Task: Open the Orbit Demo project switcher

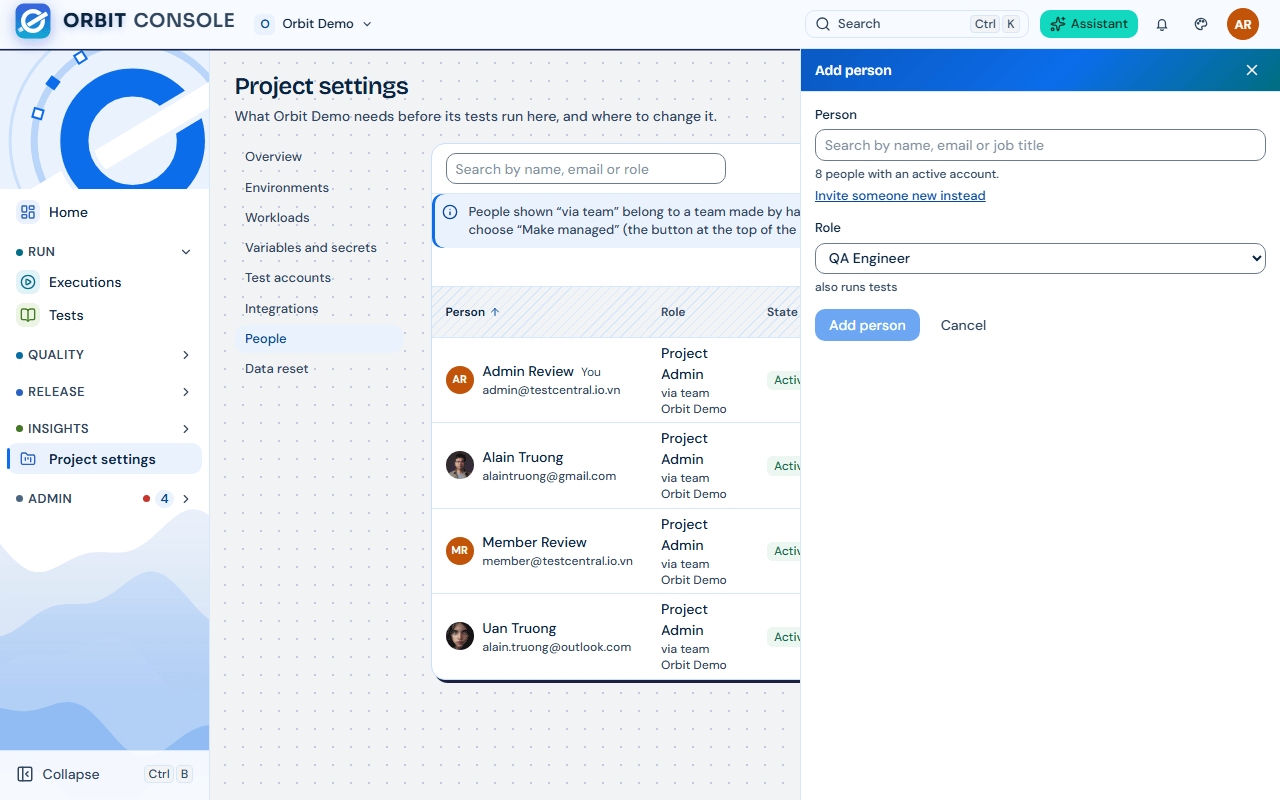Action: [x=314, y=24]
